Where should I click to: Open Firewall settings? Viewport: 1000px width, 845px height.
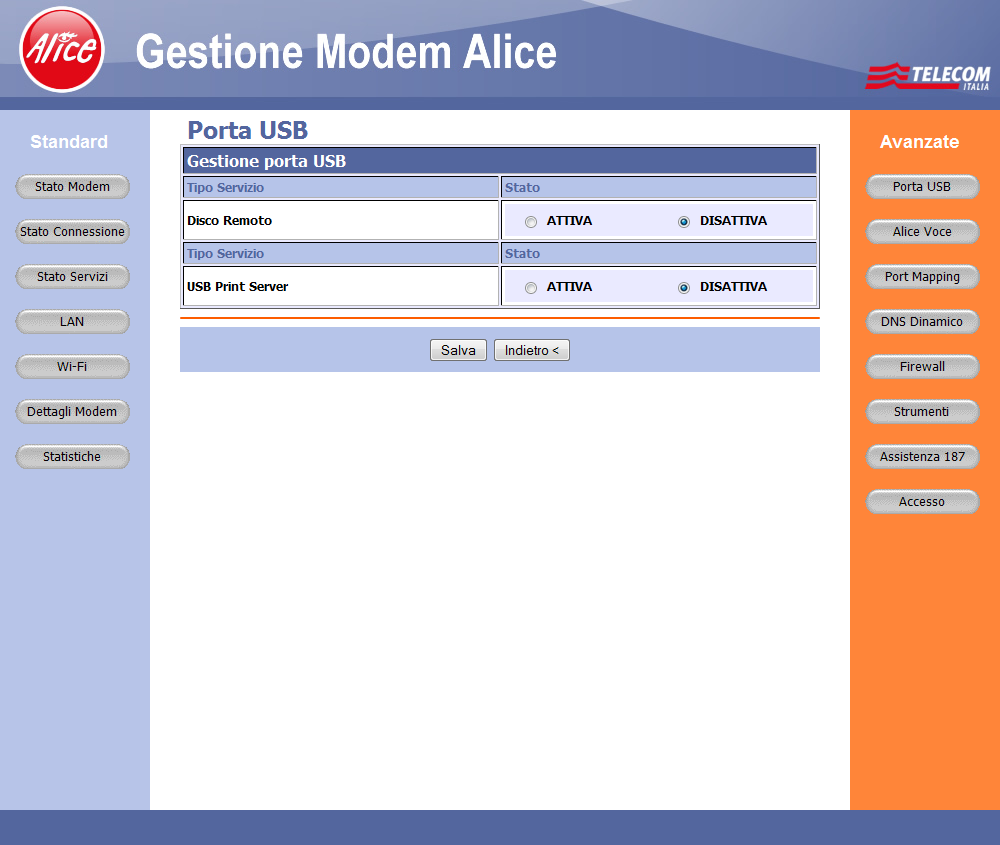922,367
